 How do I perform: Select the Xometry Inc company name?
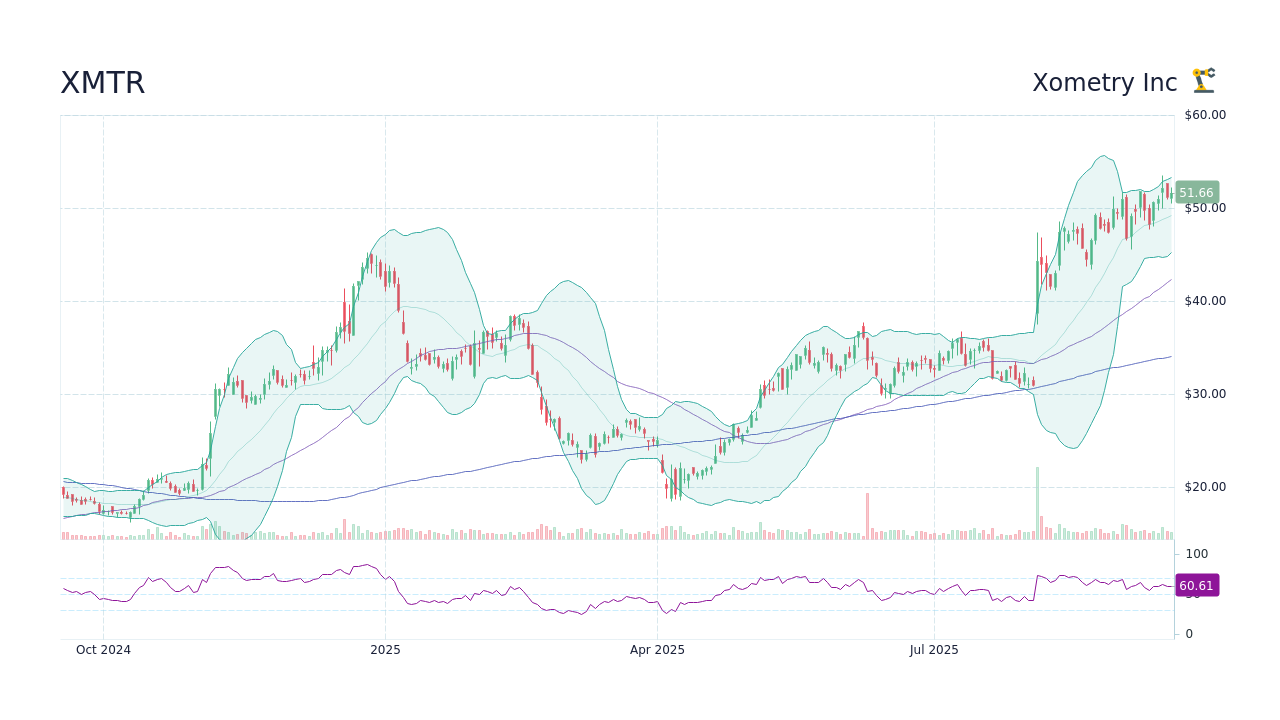pos(1105,83)
